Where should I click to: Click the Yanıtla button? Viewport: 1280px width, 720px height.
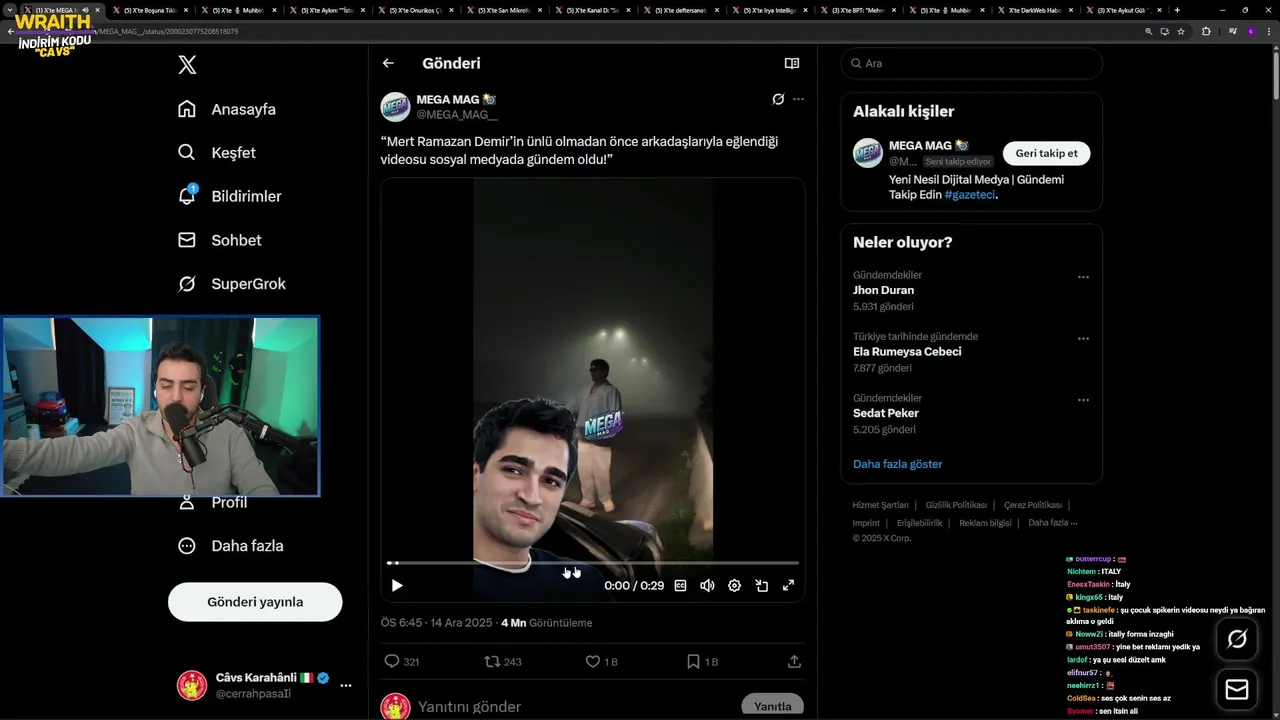(773, 706)
